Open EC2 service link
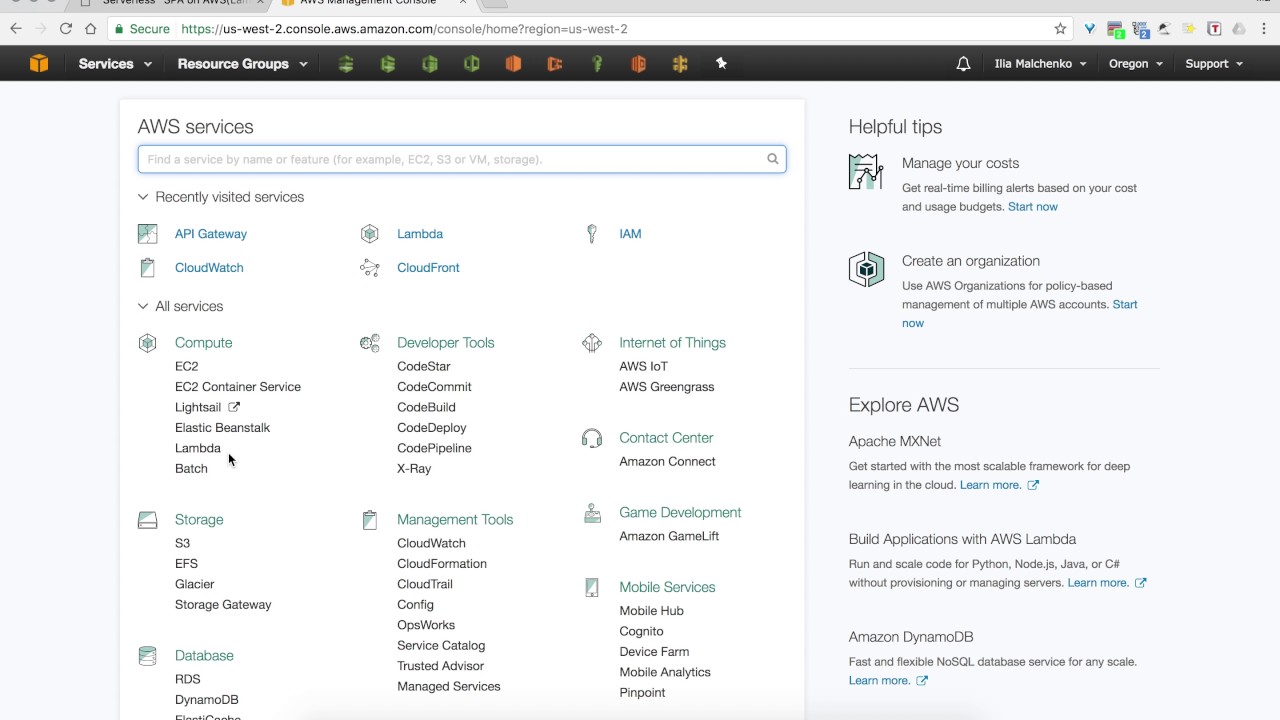This screenshot has height=720, width=1280. [x=187, y=367]
